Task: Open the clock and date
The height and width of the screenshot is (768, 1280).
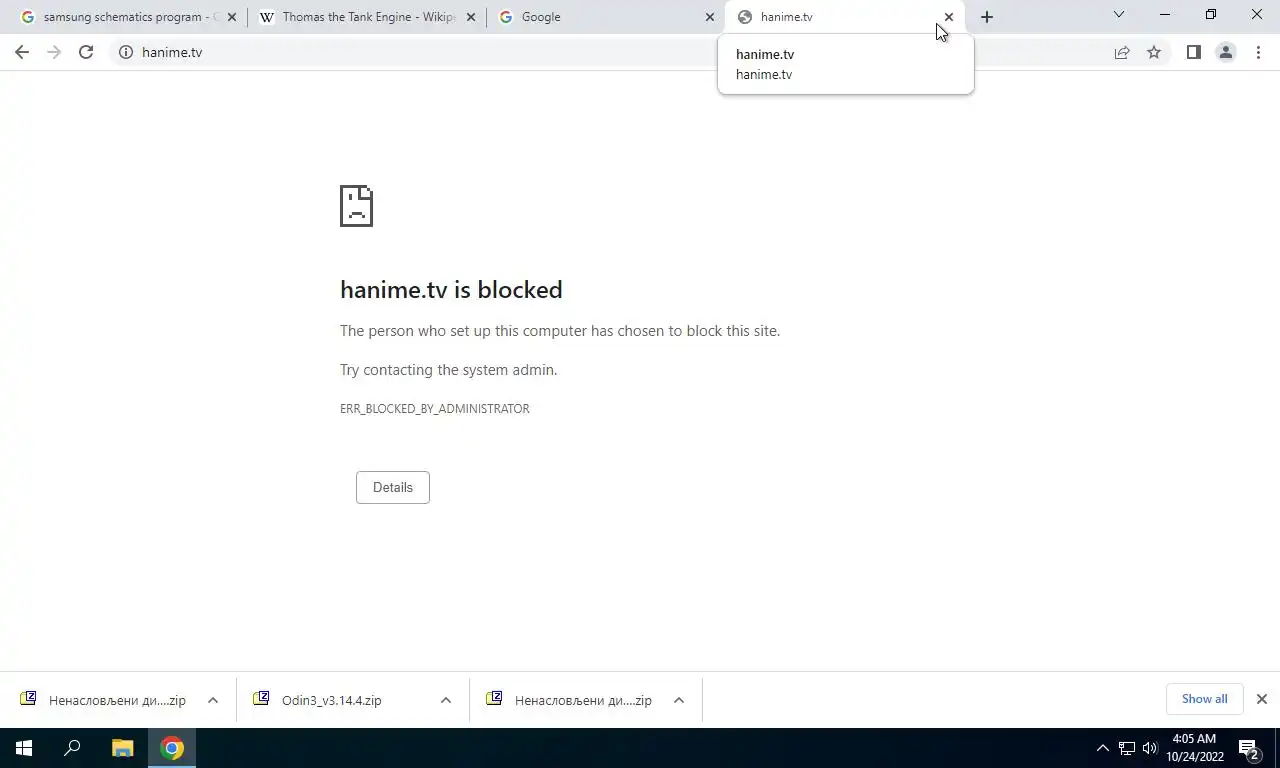Action: click(x=1194, y=748)
